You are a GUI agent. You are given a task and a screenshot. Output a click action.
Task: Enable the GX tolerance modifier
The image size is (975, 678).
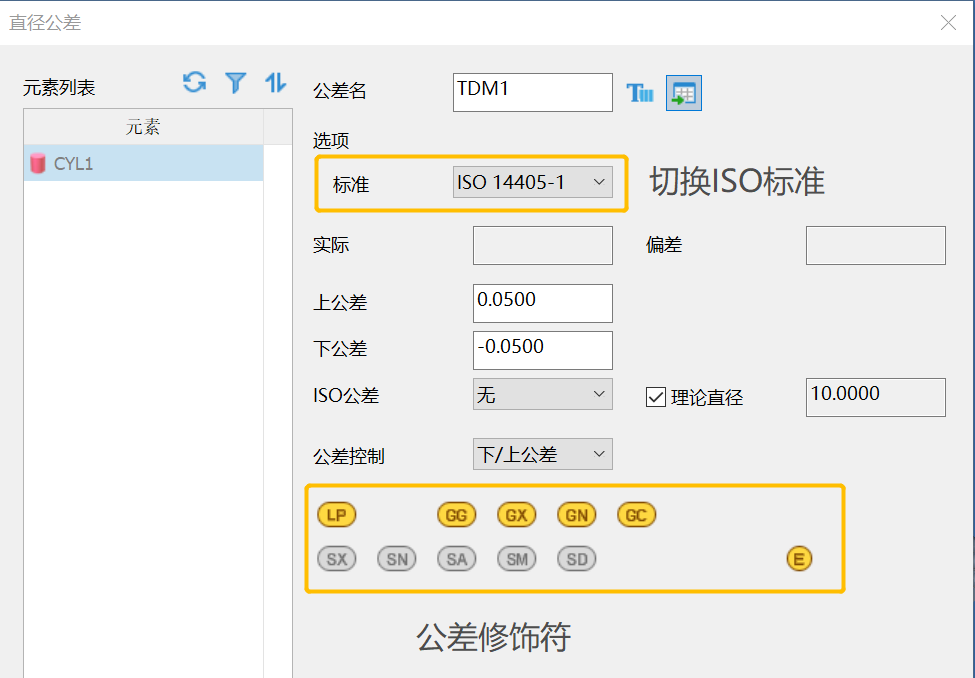(x=516, y=514)
